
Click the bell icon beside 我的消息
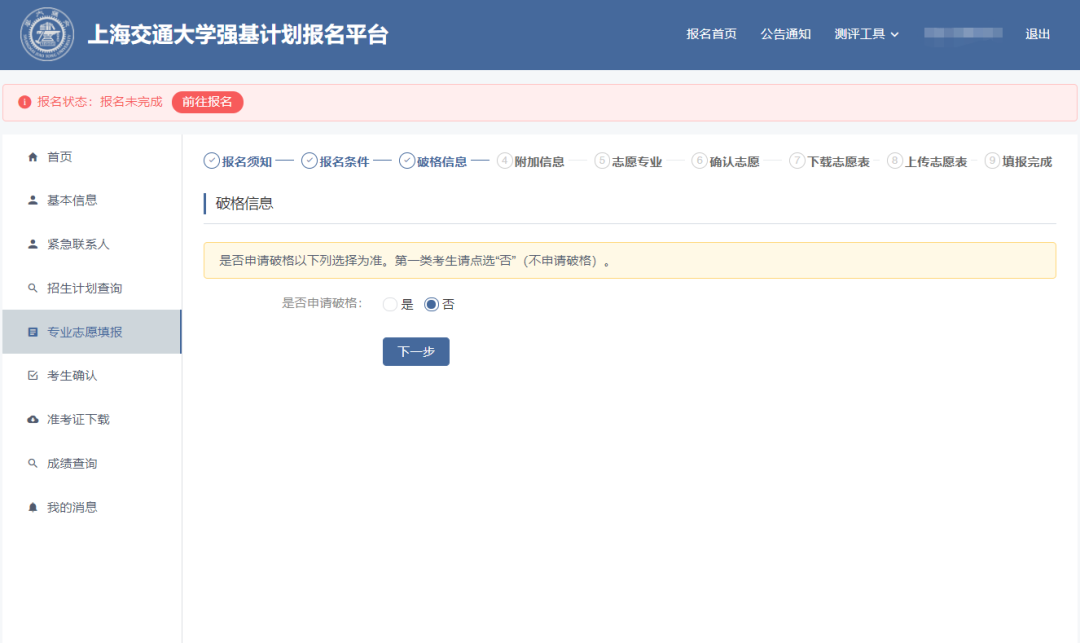32,508
